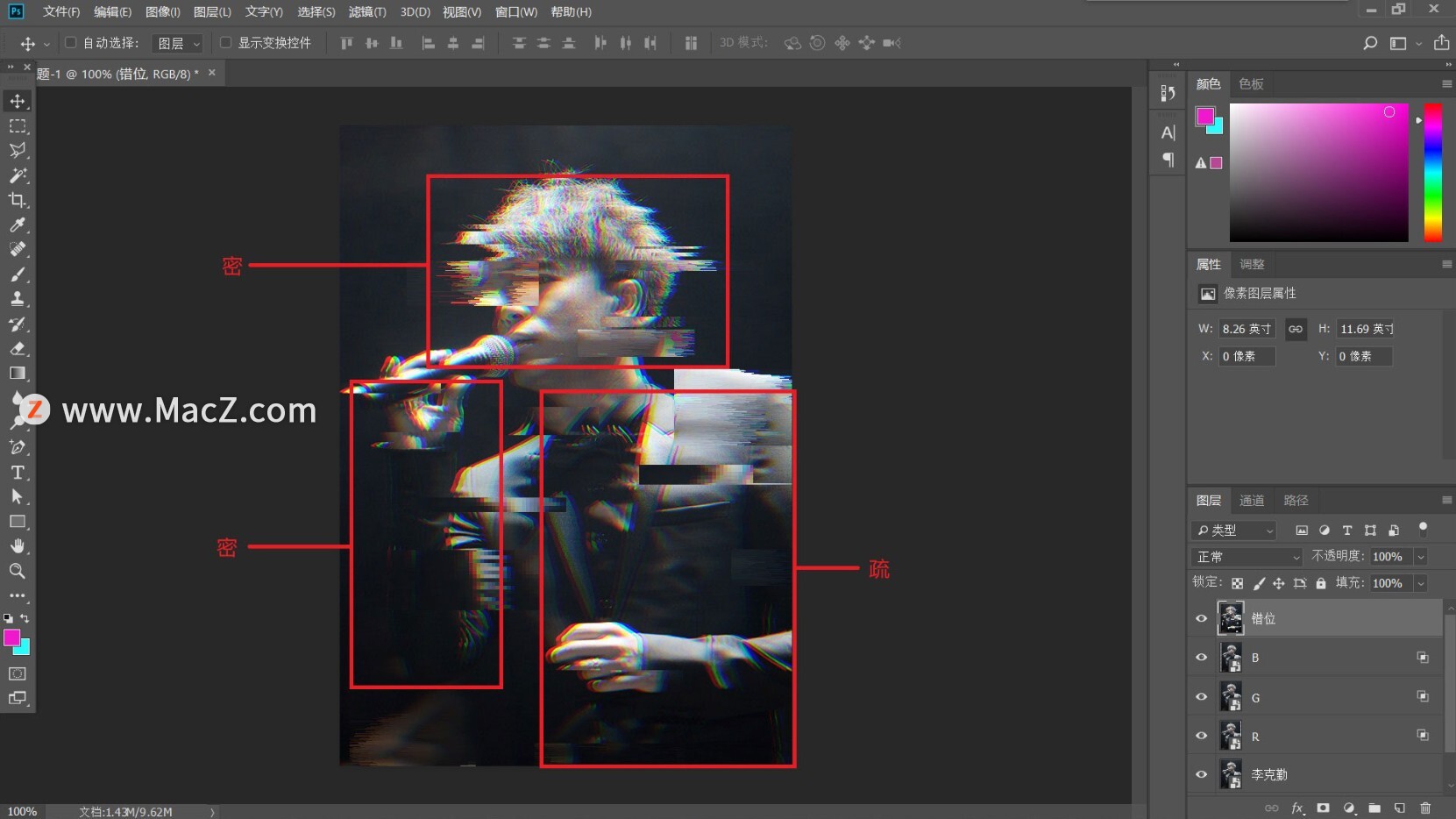
Task: Open the 图层 auto-select target dropdown
Action: point(178,43)
